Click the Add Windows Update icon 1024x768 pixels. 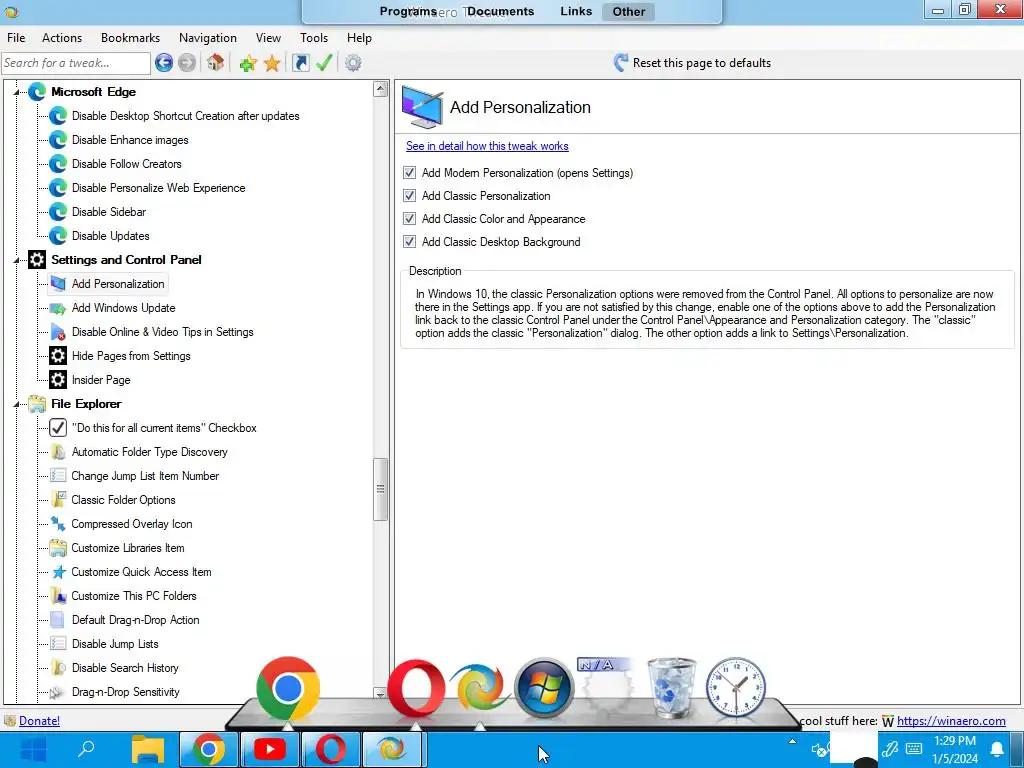(58, 308)
